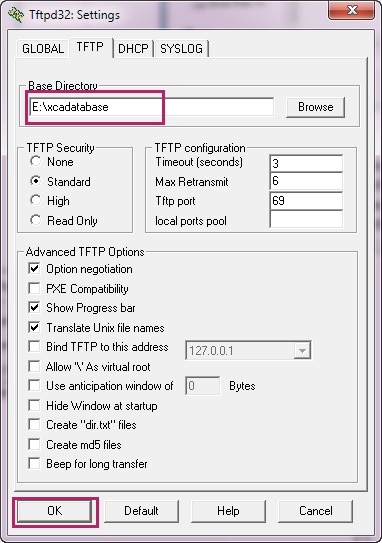Expand the 127.0.0.1 address dropdown
Screen dimensions: 382x543
click(302, 351)
